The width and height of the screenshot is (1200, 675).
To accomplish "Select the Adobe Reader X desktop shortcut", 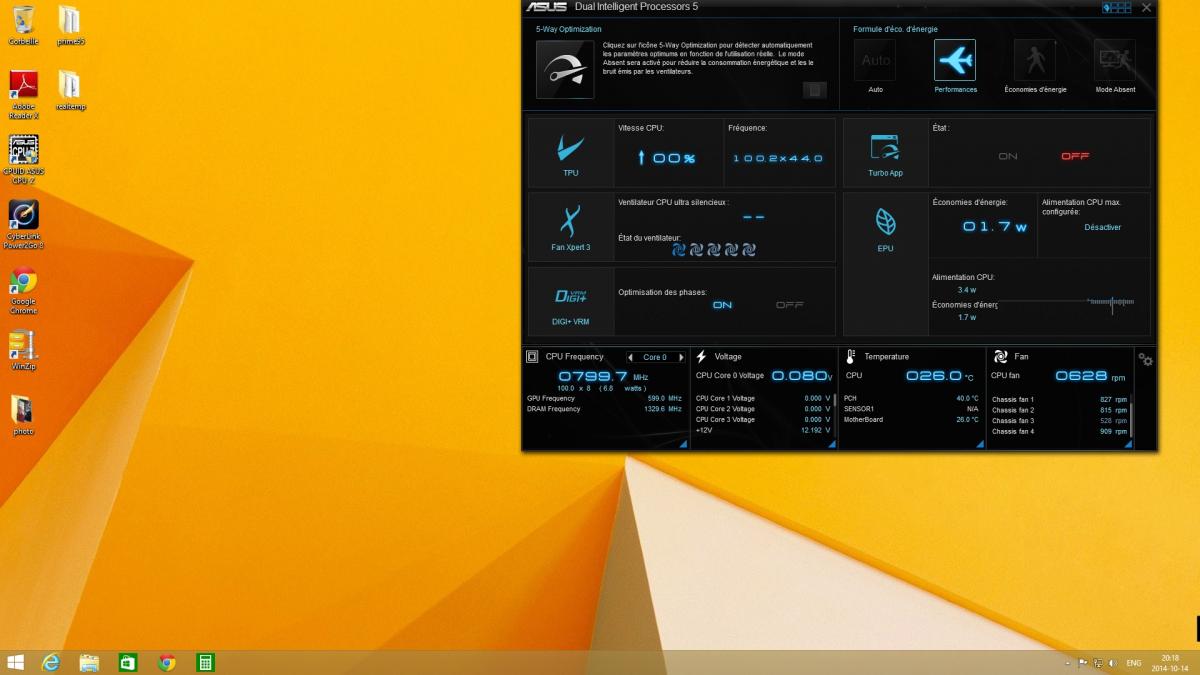I will 23,94.
